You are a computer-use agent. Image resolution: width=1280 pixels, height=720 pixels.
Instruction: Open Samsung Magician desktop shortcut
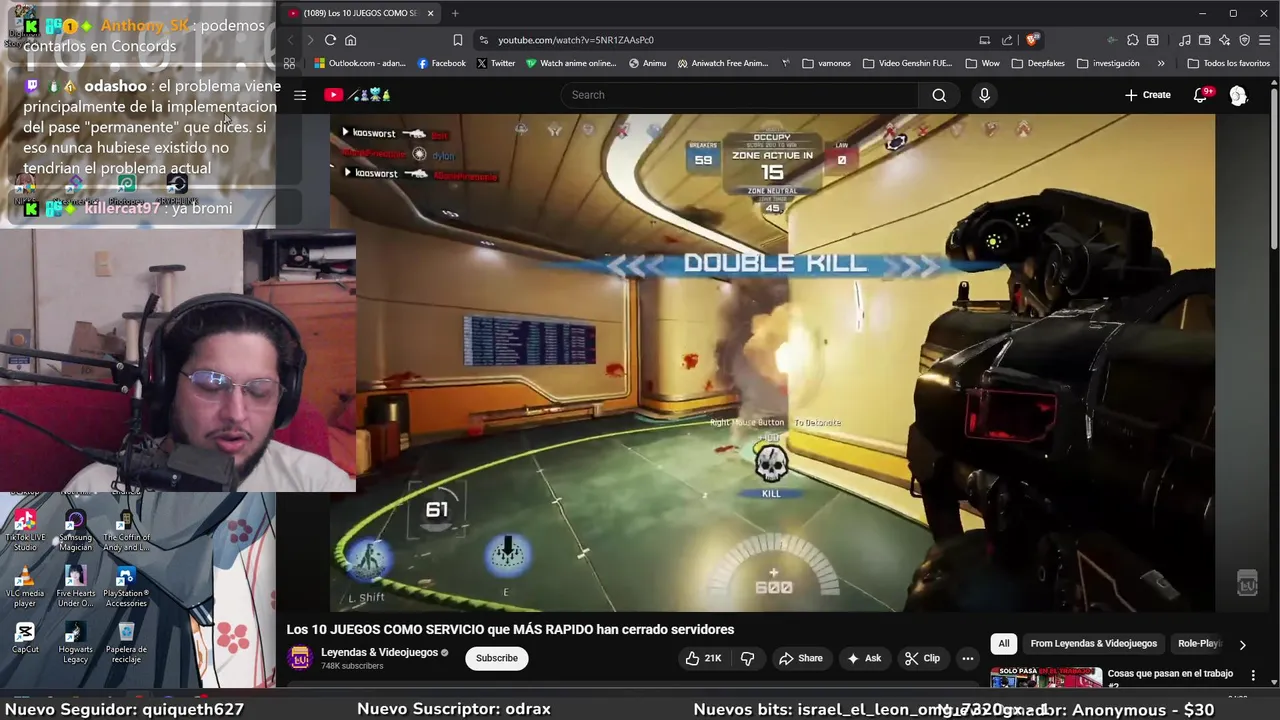point(75,530)
